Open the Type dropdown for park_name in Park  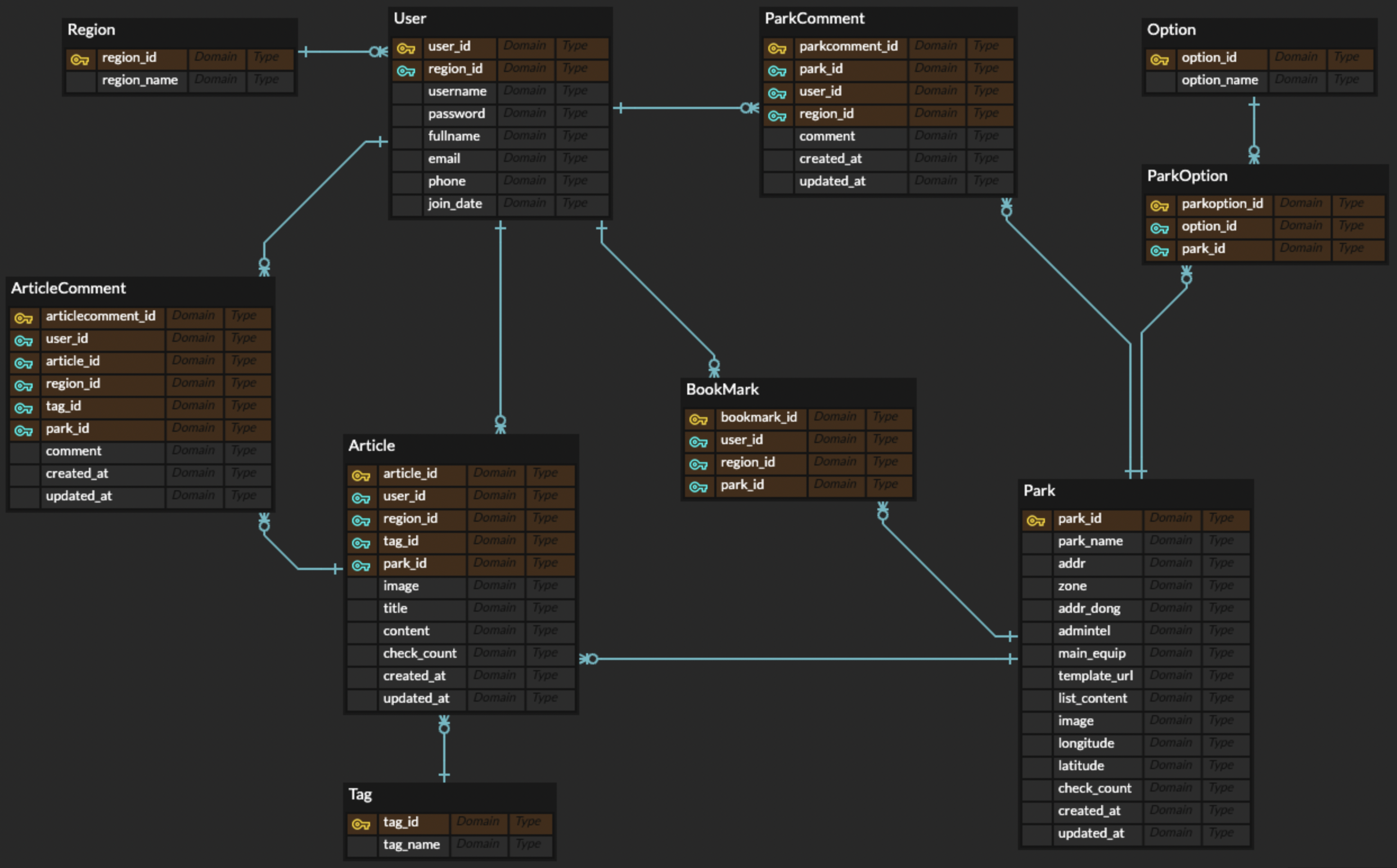click(x=1224, y=540)
